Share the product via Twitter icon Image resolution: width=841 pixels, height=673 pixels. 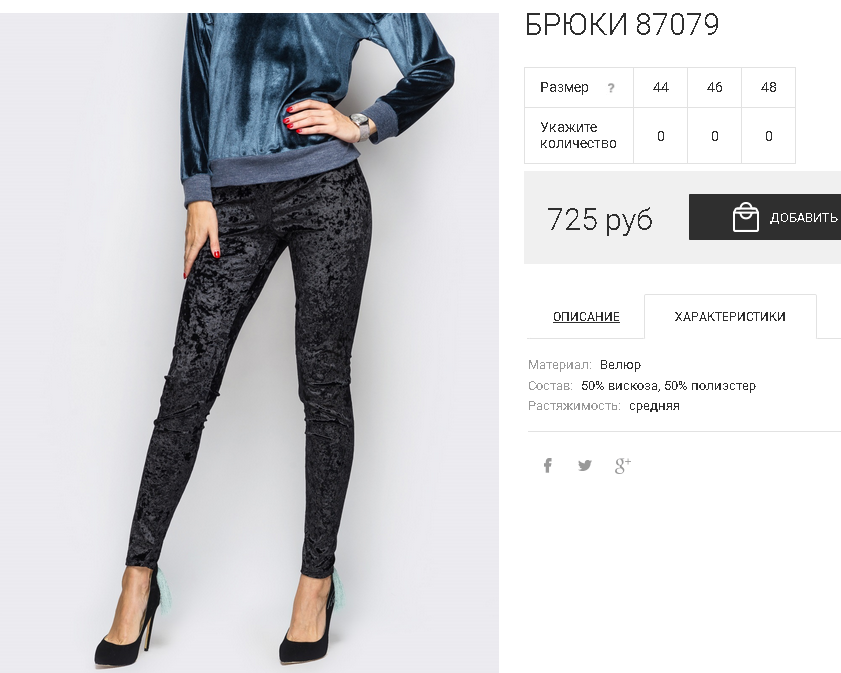pos(585,465)
